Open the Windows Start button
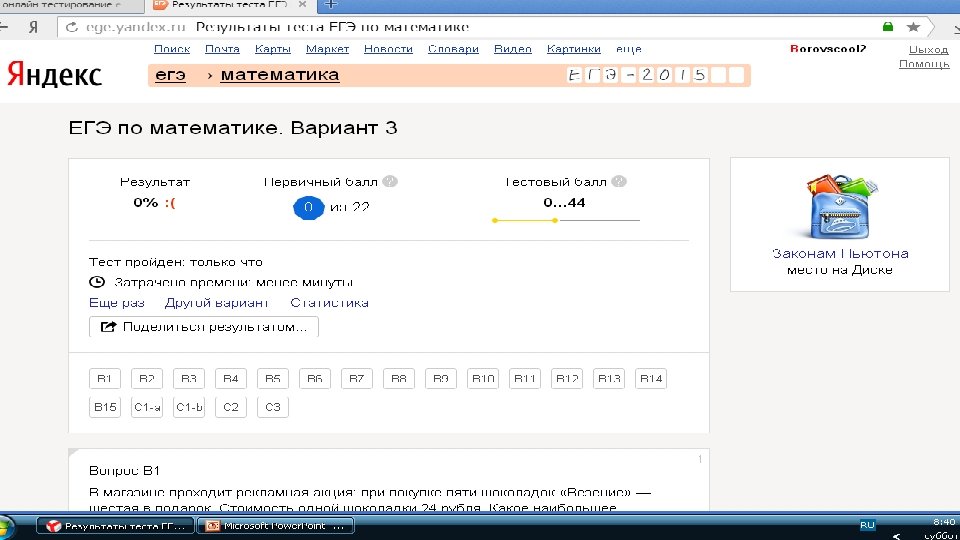 (6, 527)
